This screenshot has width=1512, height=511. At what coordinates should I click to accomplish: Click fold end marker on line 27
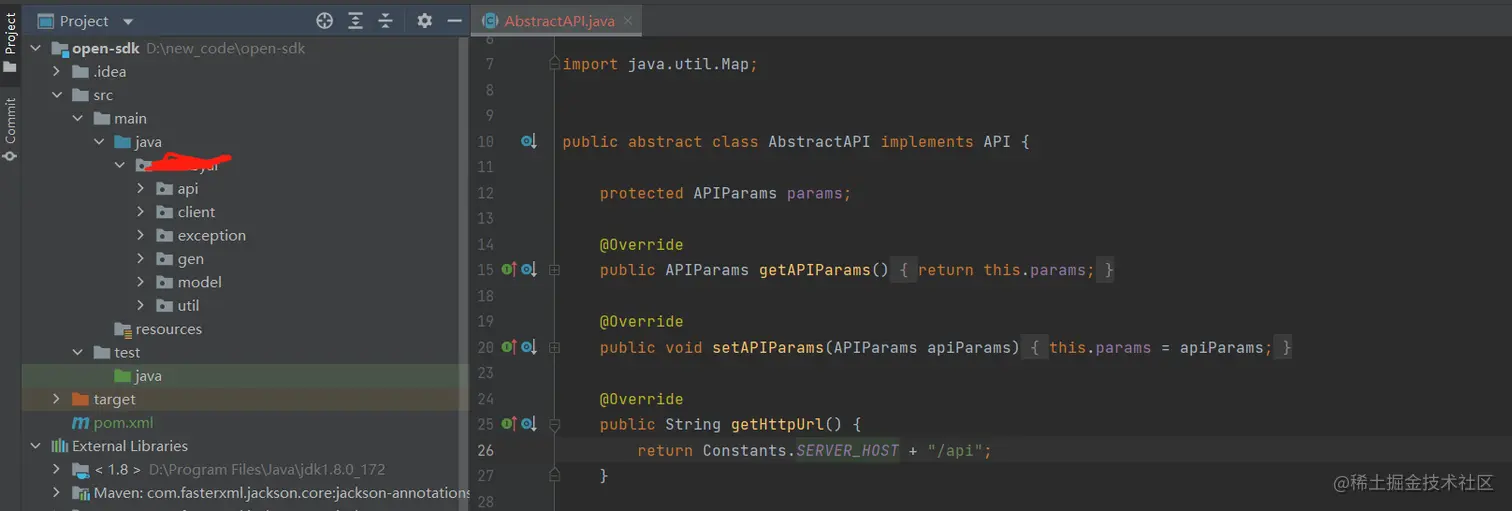pos(554,476)
